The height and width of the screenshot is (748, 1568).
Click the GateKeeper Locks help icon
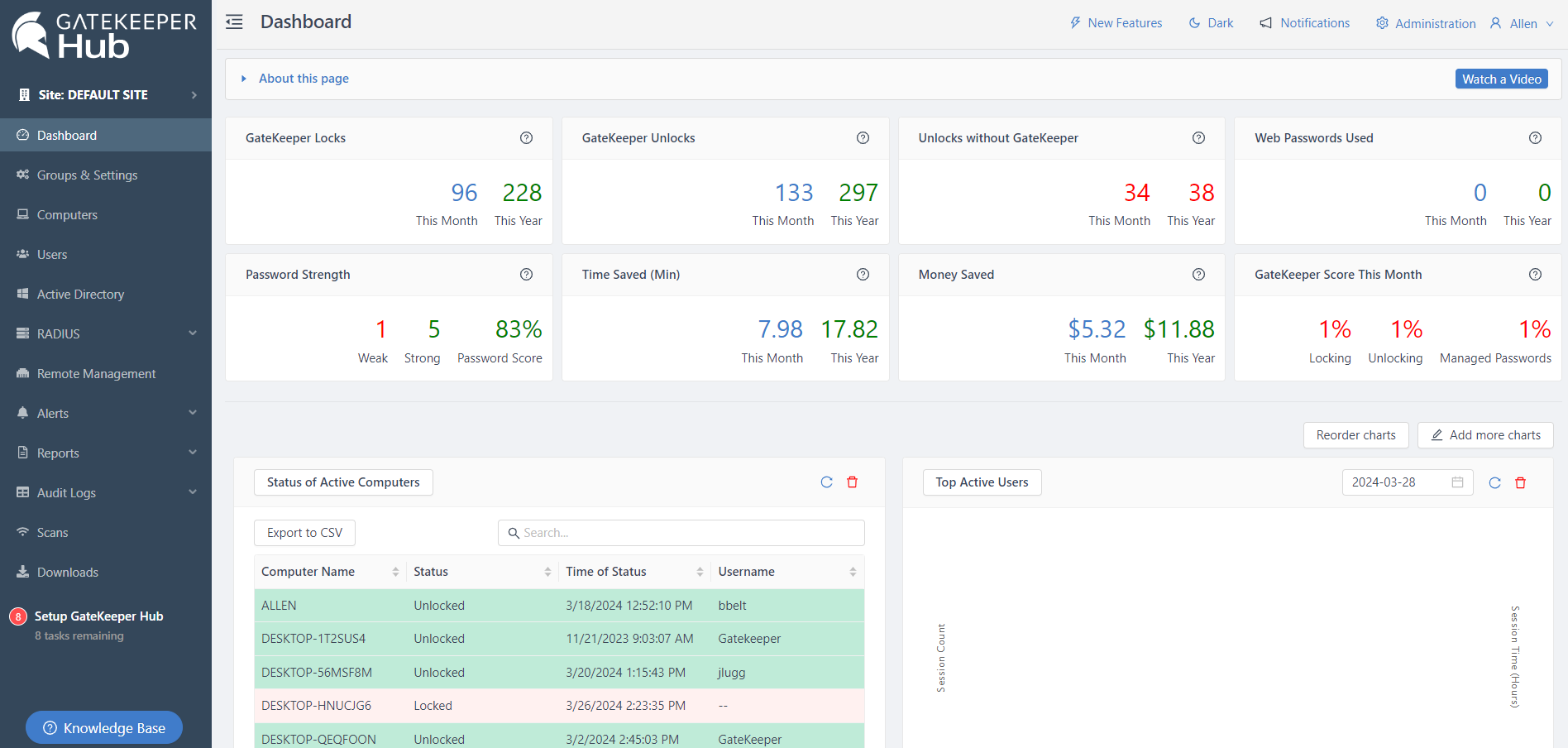[526, 138]
